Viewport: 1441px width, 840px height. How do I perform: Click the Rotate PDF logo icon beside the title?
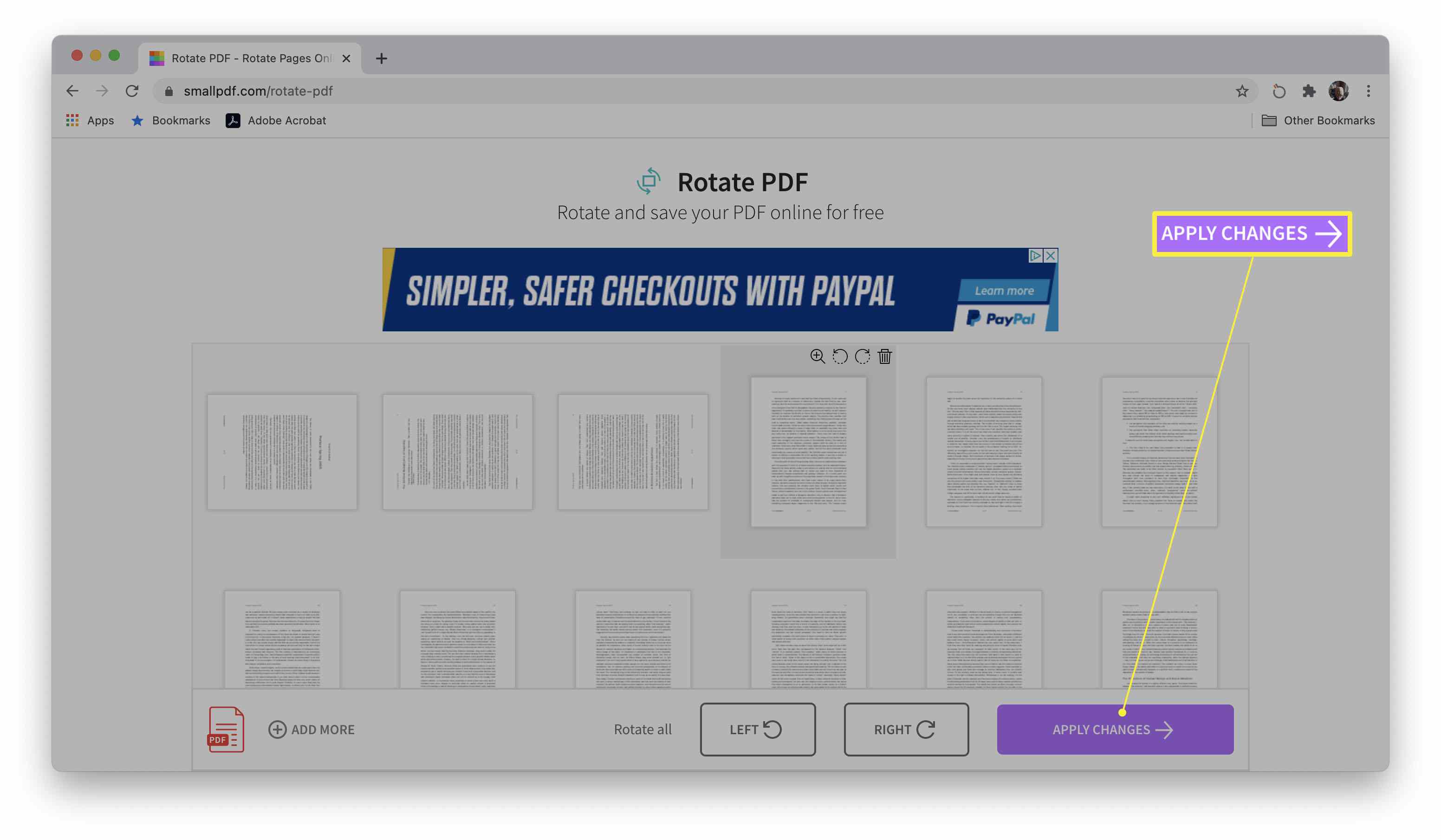click(x=649, y=181)
